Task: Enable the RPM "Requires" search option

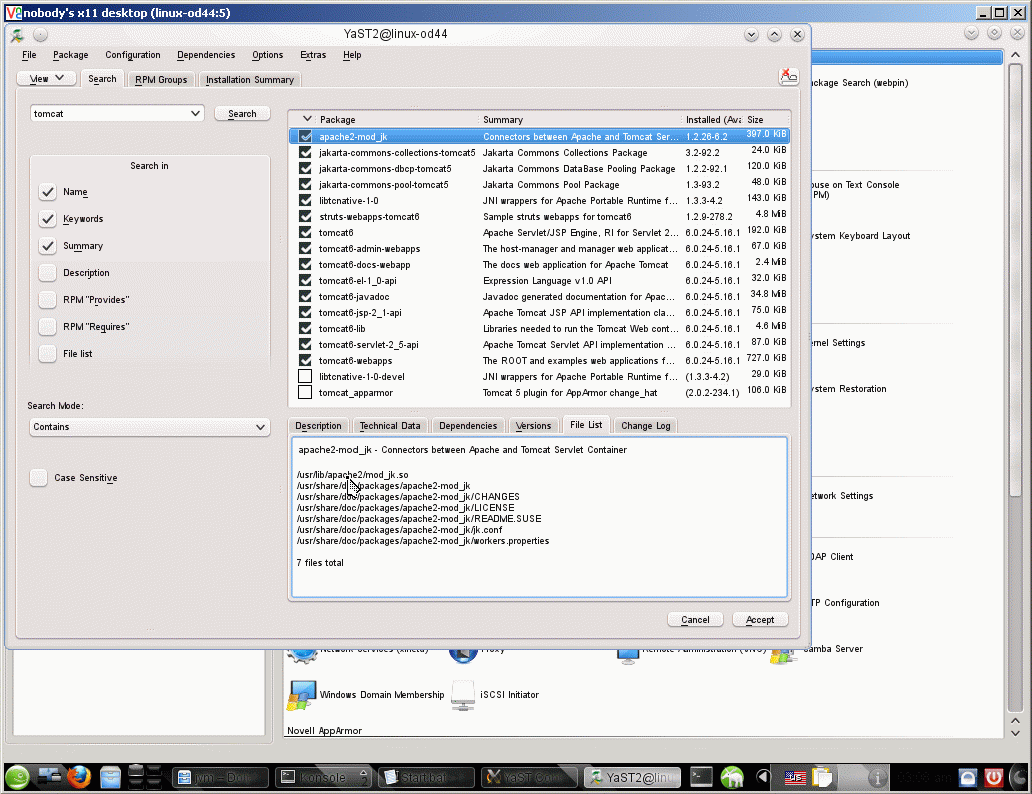Action: [47, 327]
